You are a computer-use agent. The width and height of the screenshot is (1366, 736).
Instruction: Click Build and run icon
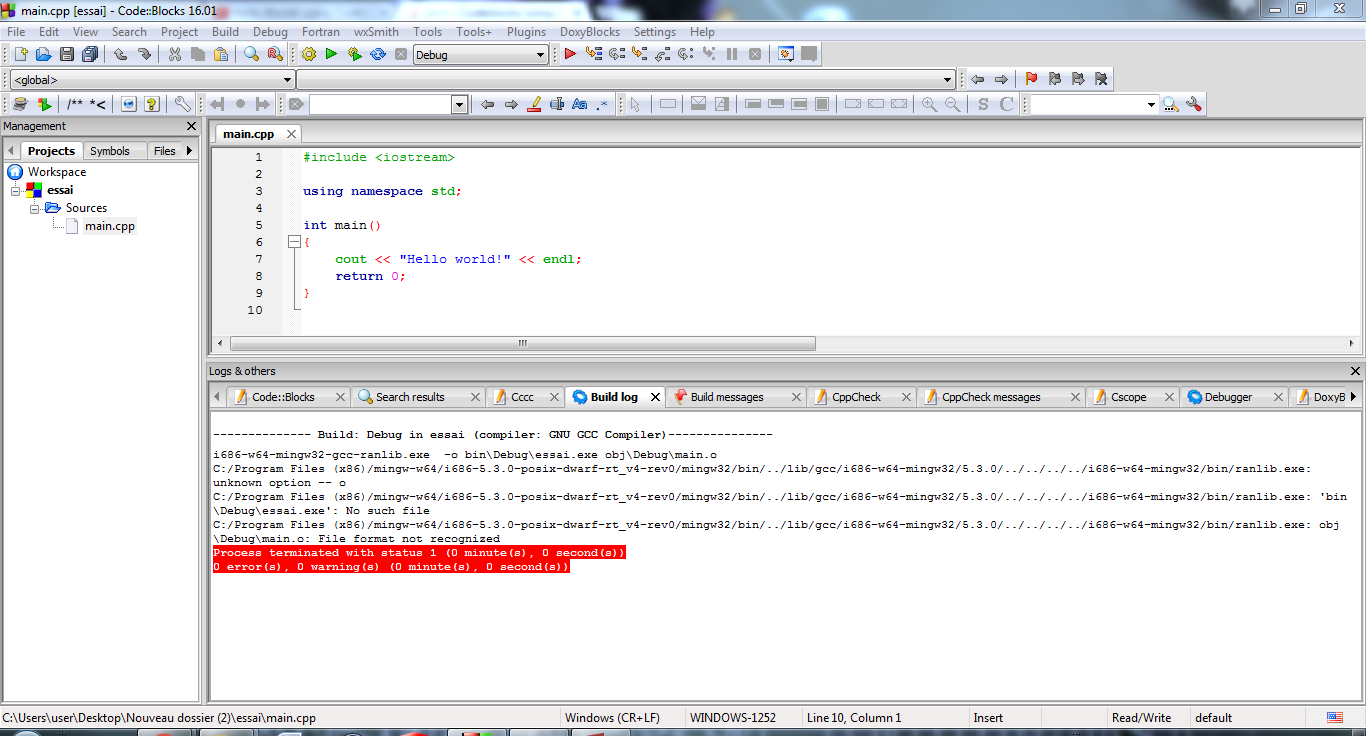point(354,54)
